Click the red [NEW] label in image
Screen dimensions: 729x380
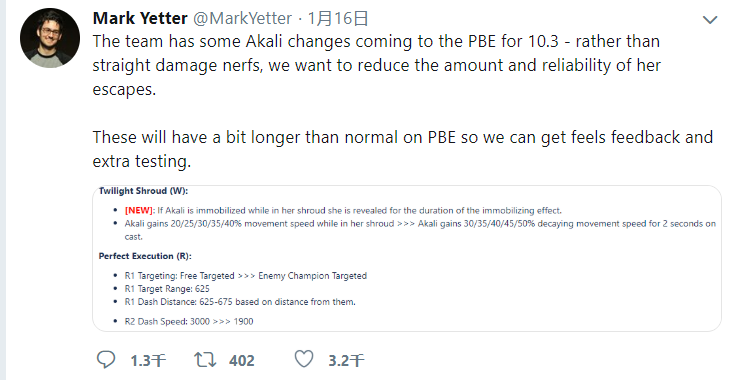(x=139, y=210)
